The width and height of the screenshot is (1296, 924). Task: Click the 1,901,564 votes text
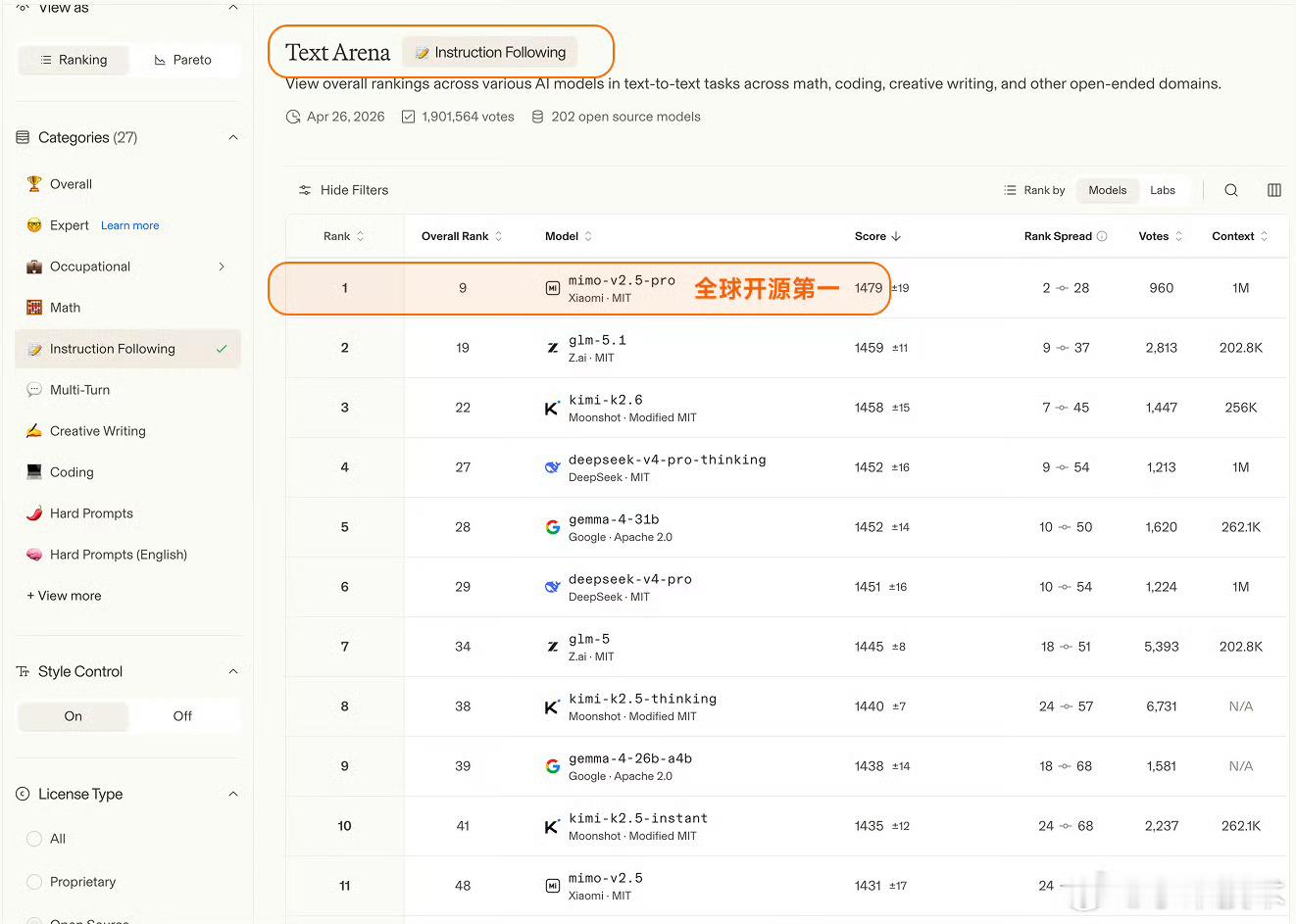tap(468, 117)
